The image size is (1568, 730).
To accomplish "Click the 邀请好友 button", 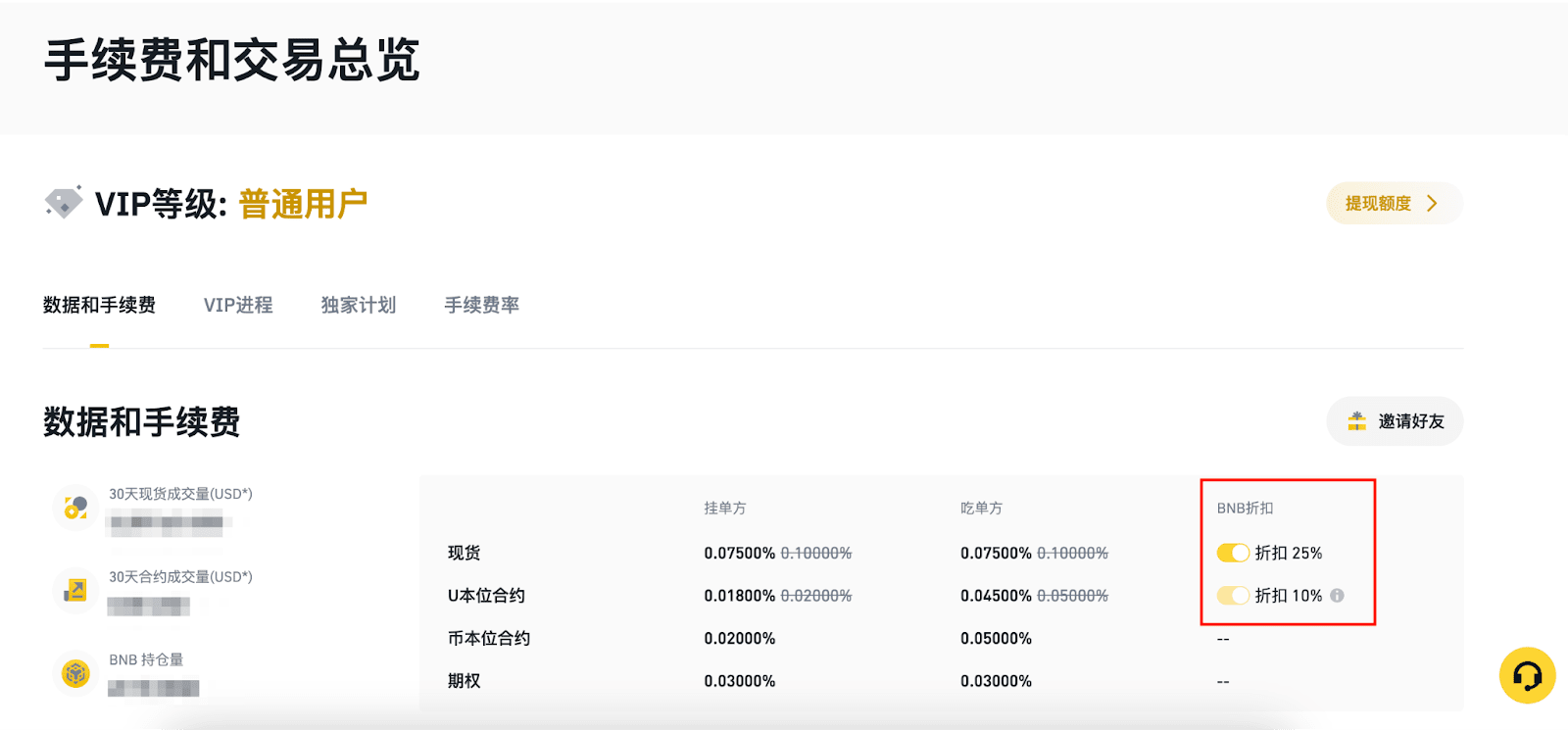I will click(x=1395, y=421).
